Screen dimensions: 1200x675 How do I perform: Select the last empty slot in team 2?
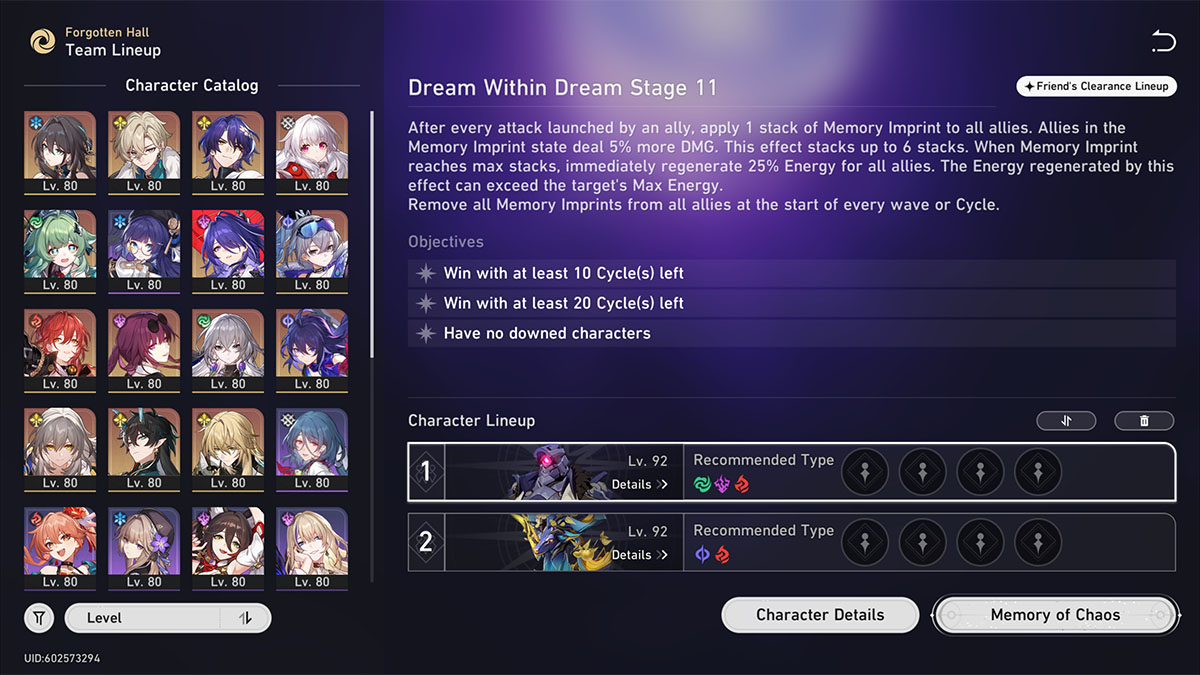1039,542
